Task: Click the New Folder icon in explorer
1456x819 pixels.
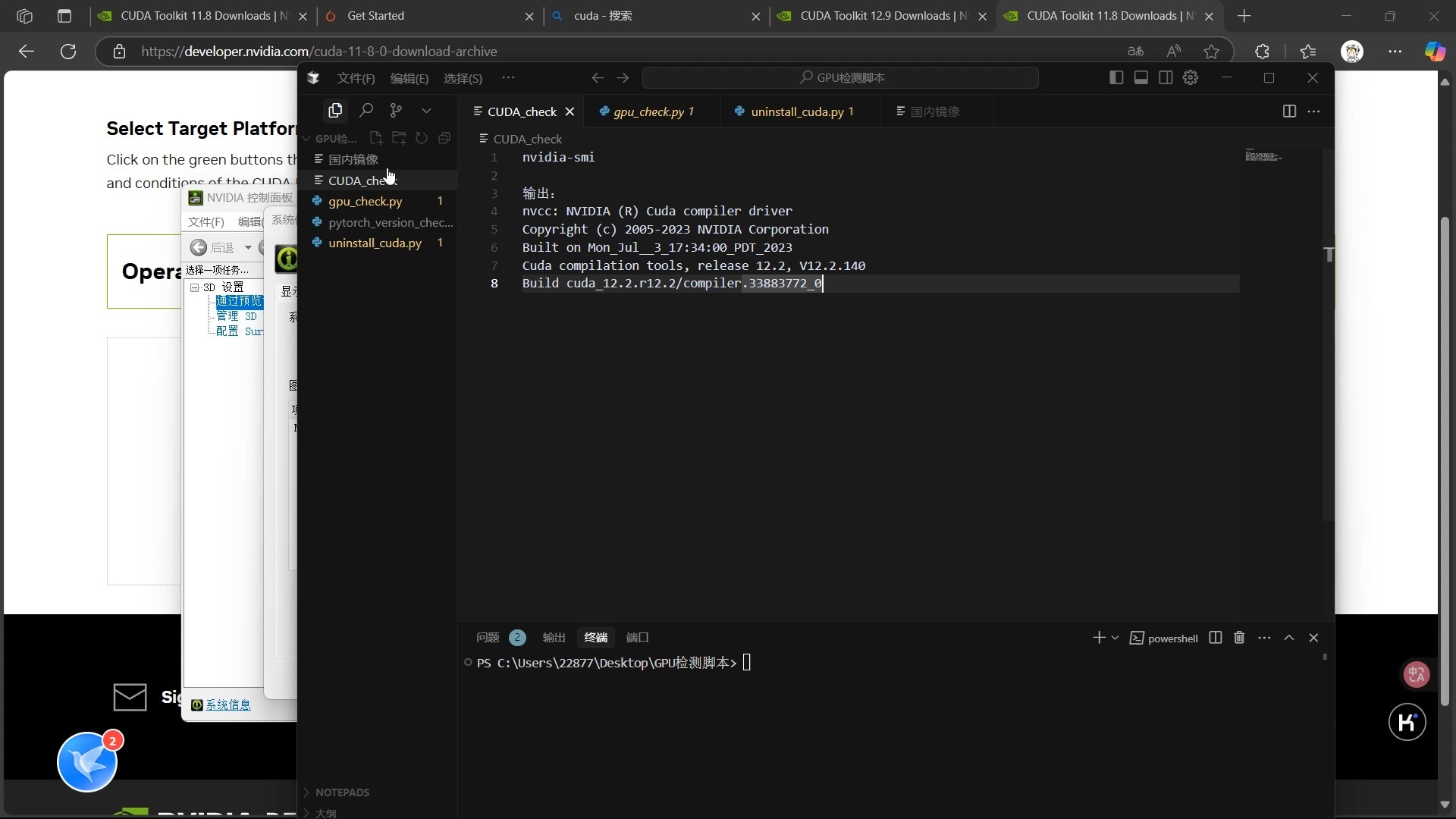Action: coord(399,138)
